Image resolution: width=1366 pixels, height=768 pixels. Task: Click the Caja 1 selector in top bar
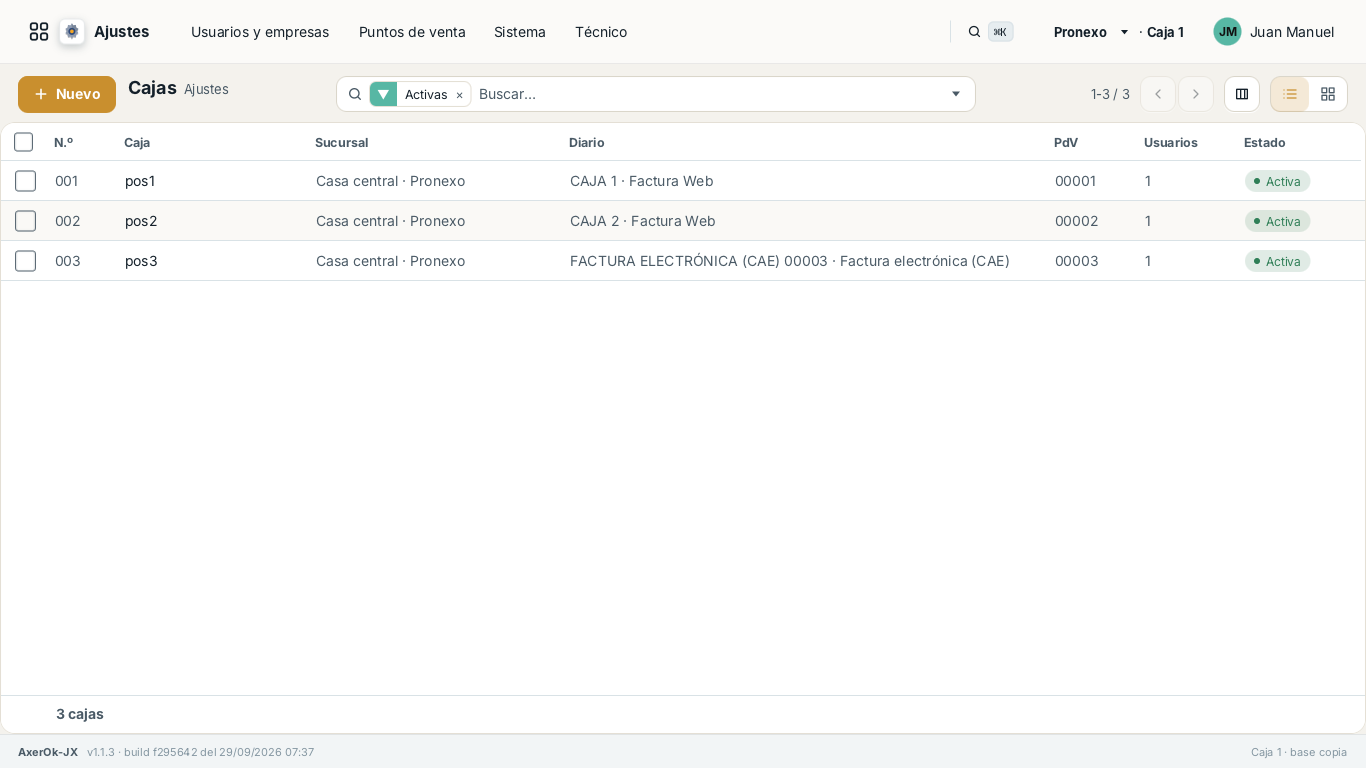1165,32
